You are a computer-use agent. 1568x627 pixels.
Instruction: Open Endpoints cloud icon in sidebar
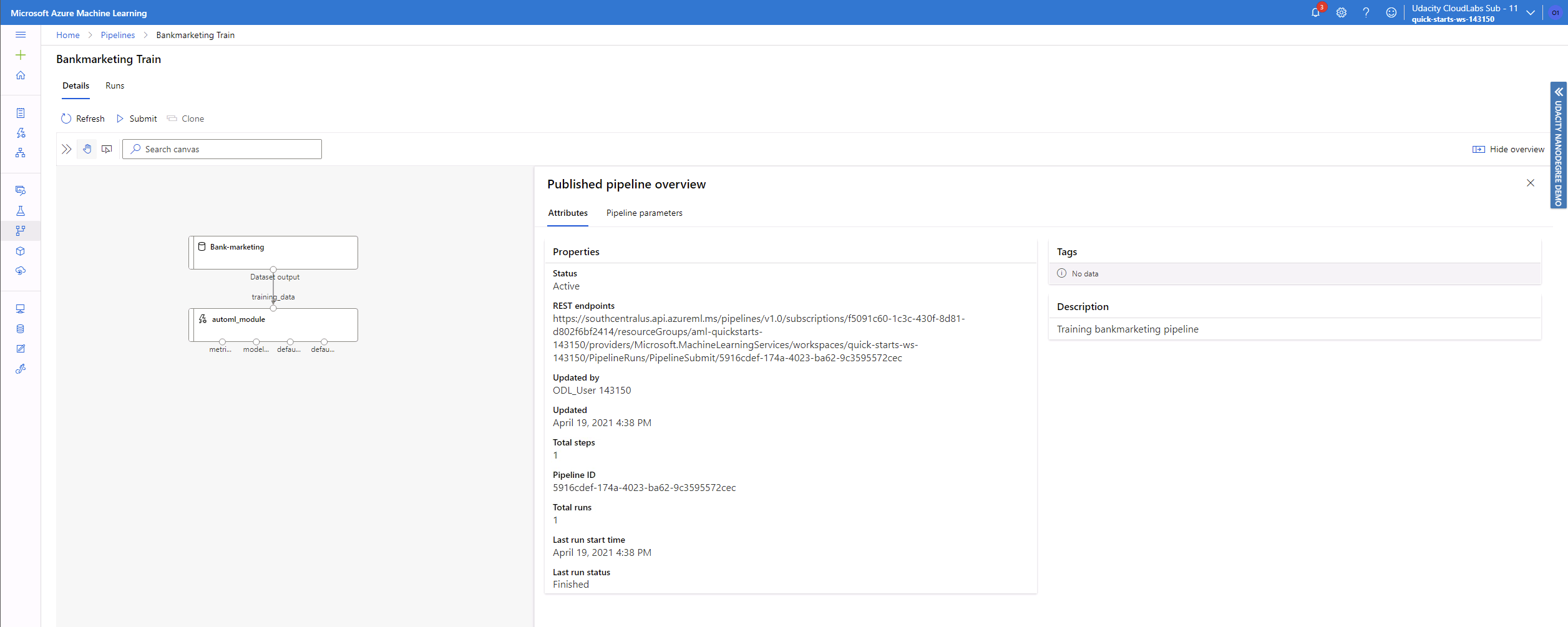(21, 271)
